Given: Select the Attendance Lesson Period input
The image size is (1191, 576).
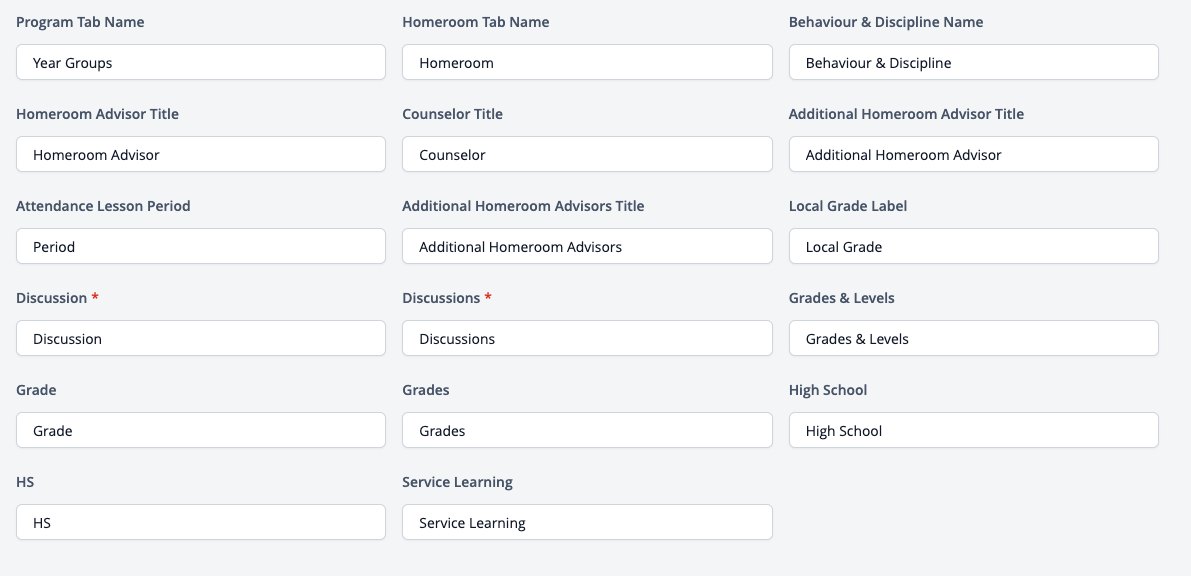Looking at the screenshot, I should [x=201, y=246].
